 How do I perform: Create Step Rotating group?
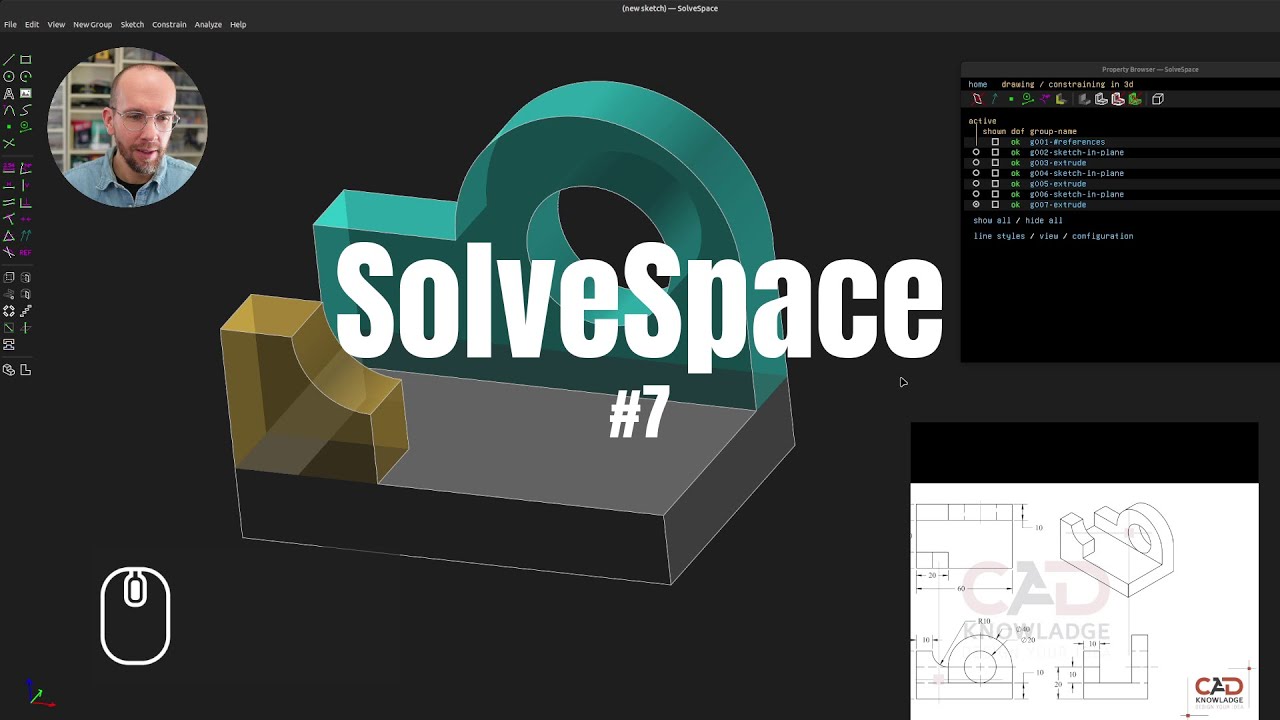[x=9, y=311]
